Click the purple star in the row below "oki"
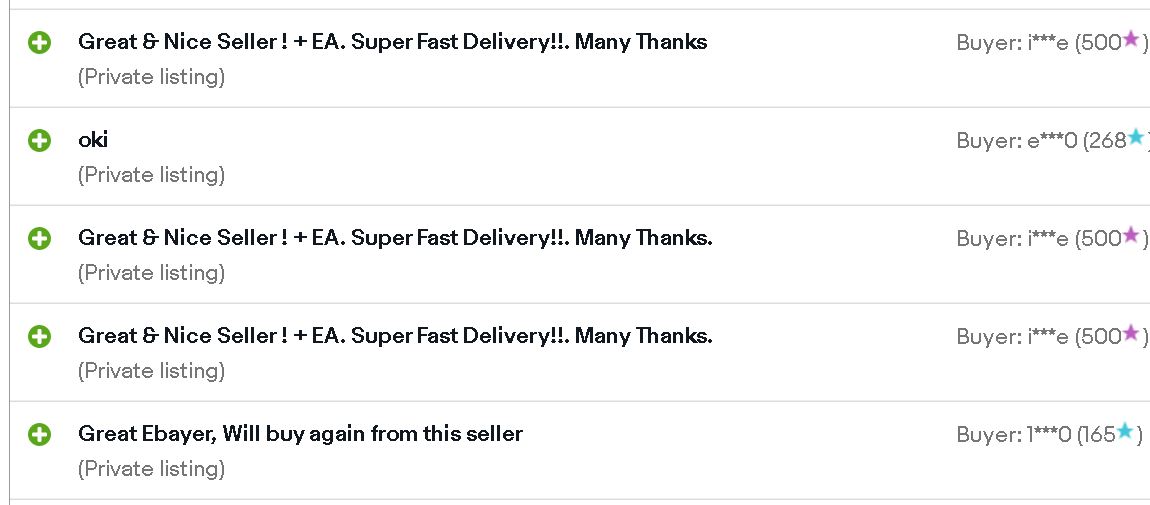The width and height of the screenshot is (1150, 505). [x=1131, y=235]
